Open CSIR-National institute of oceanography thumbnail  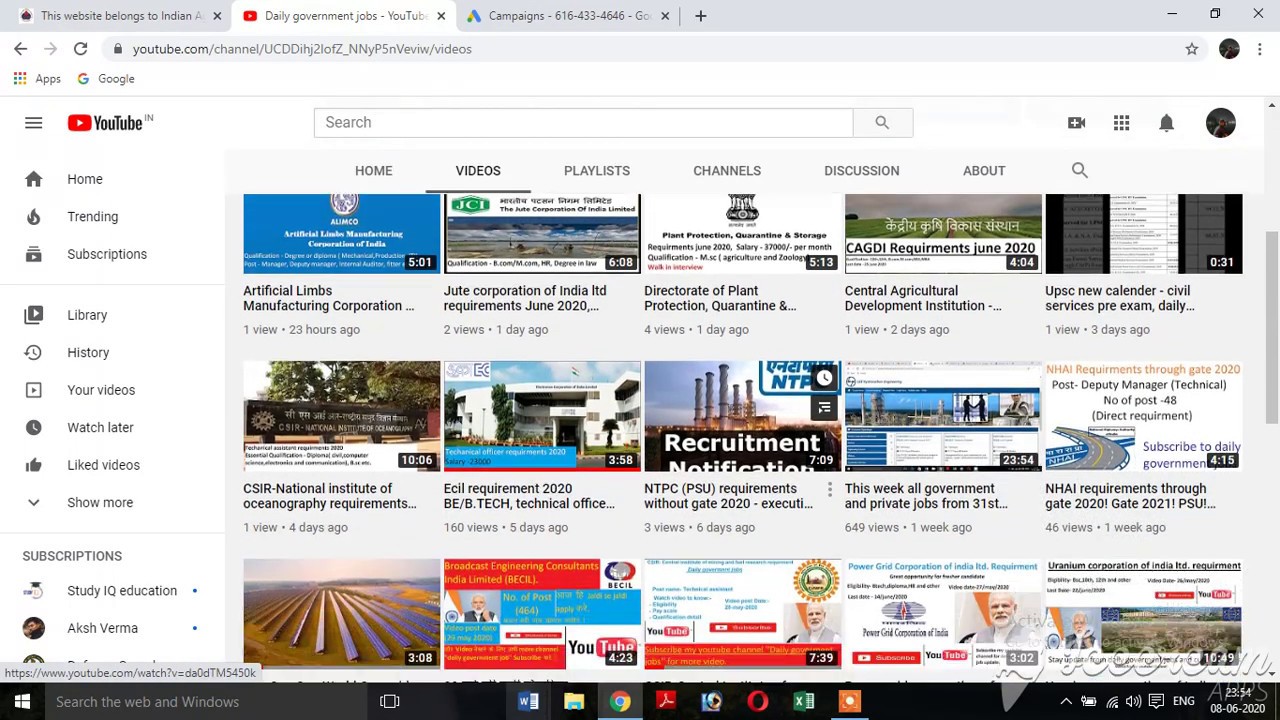[x=342, y=416]
